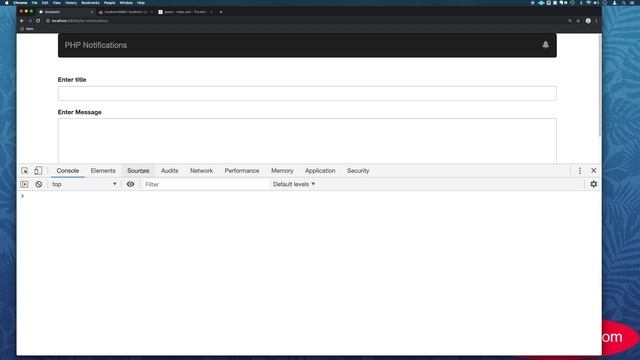Switch to the Console tab
The width and height of the screenshot is (640, 360).
pyautogui.click(x=68, y=171)
